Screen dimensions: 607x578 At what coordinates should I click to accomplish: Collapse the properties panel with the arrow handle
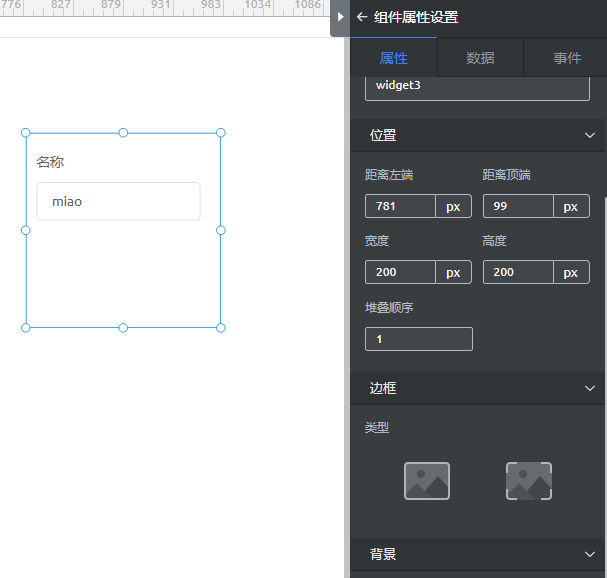[x=340, y=17]
